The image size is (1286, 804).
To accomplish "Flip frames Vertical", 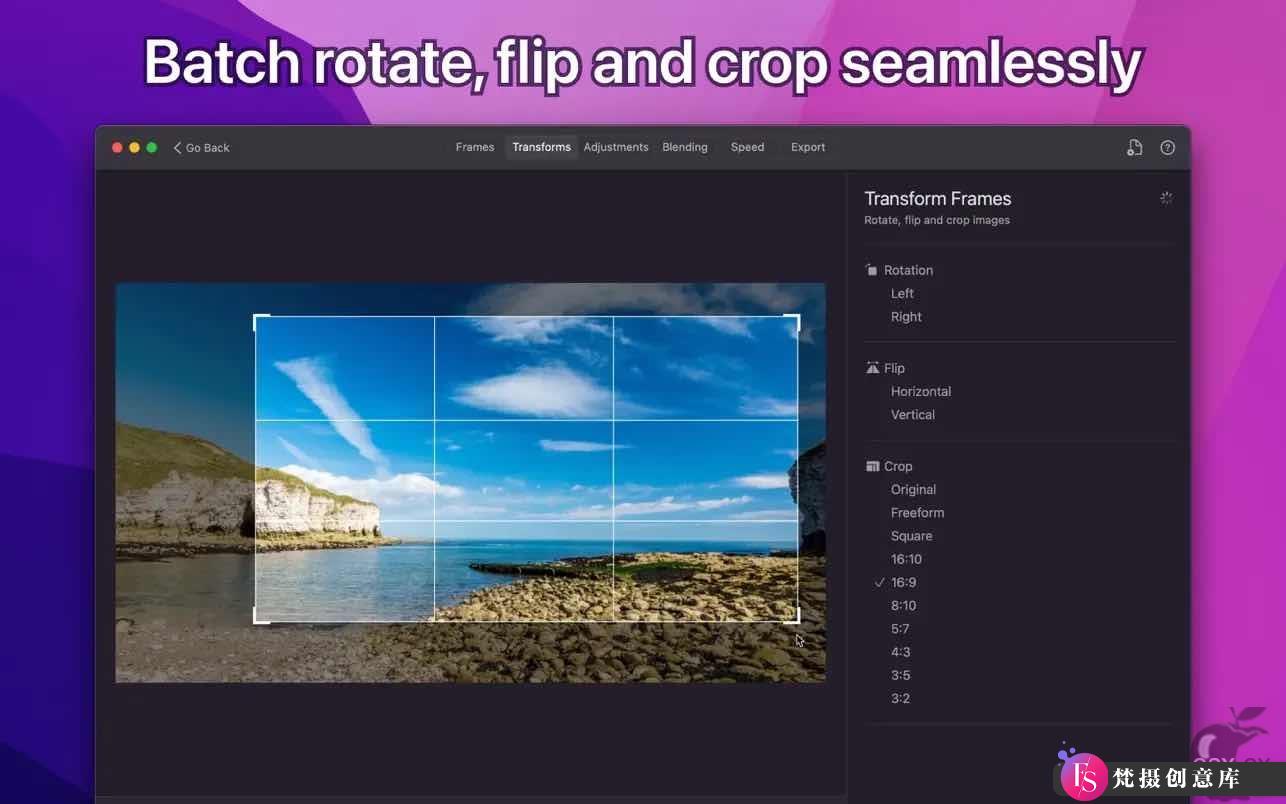I will click(x=913, y=414).
